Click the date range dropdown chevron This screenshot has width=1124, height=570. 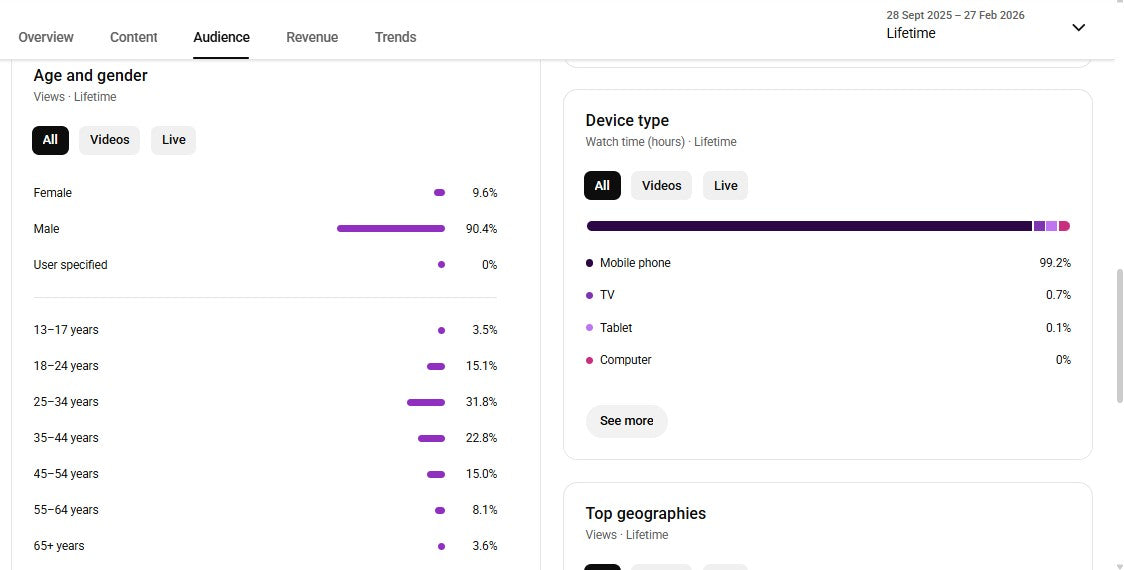click(x=1078, y=27)
